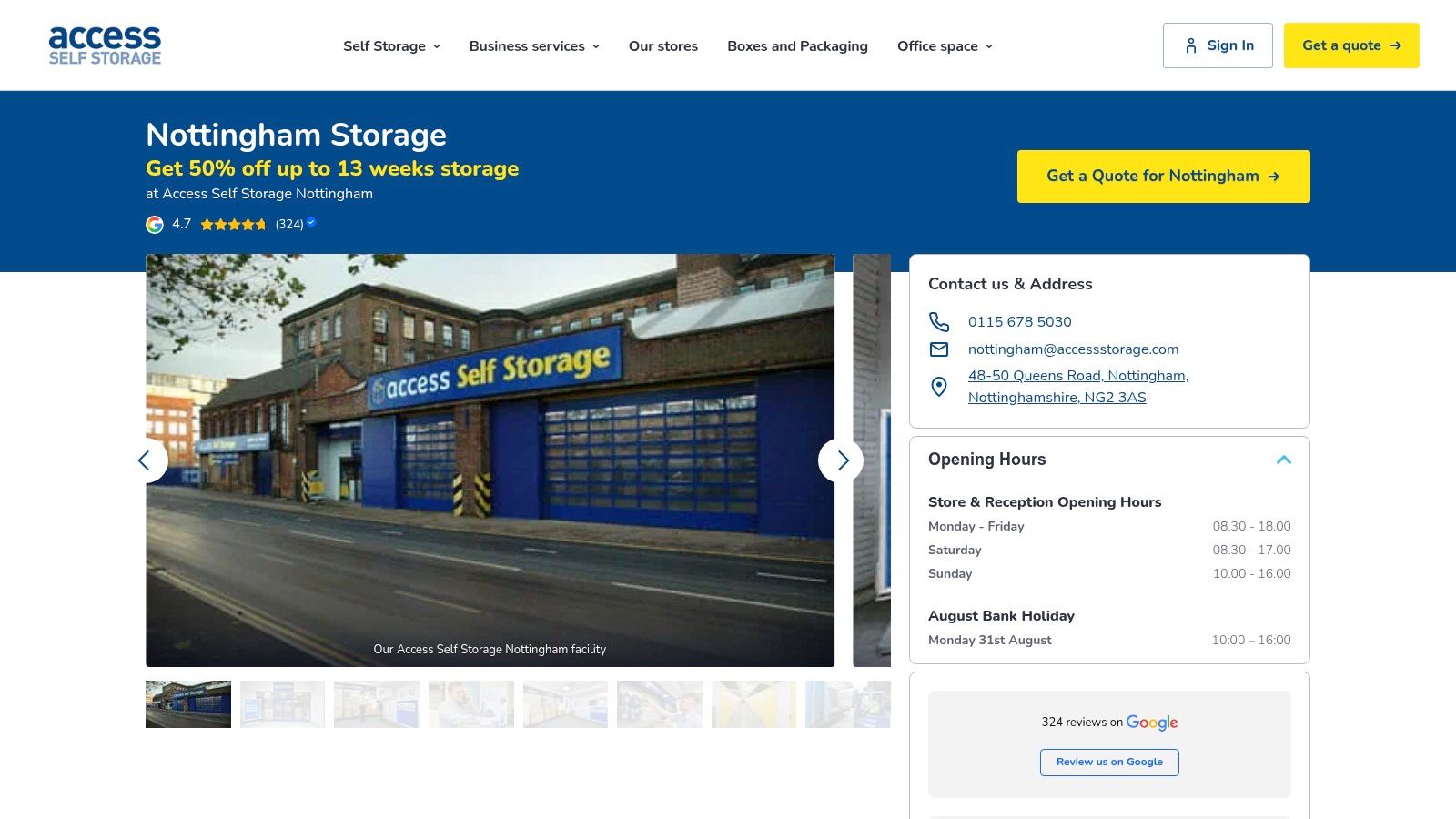Click the five star rating icons
The width and height of the screenshot is (1456, 819).
233,224
